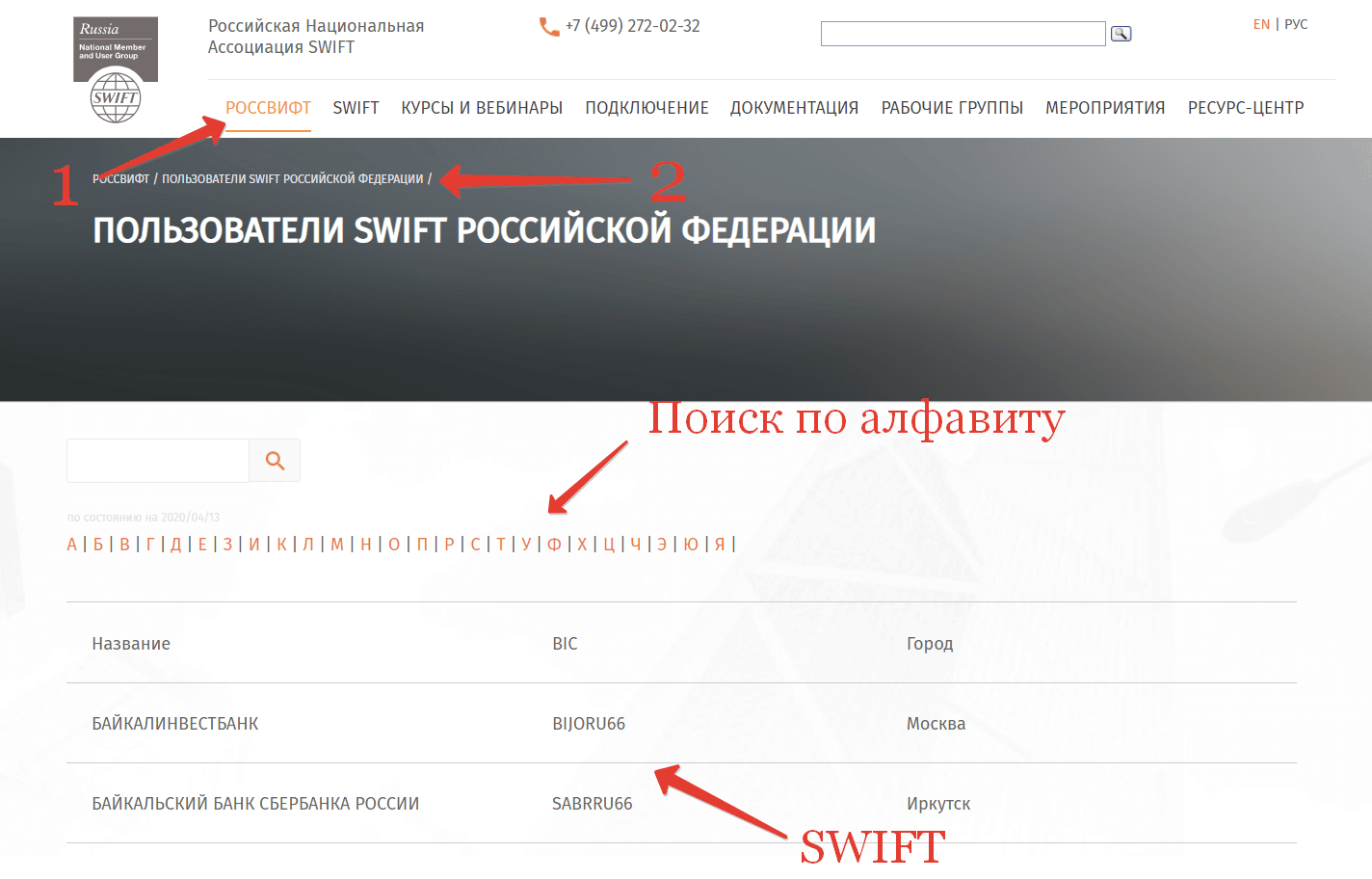Click the date note 'по состоянию на 2020/04/13'
This screenshot has height=879, width=1372.
tap(144, 518)
